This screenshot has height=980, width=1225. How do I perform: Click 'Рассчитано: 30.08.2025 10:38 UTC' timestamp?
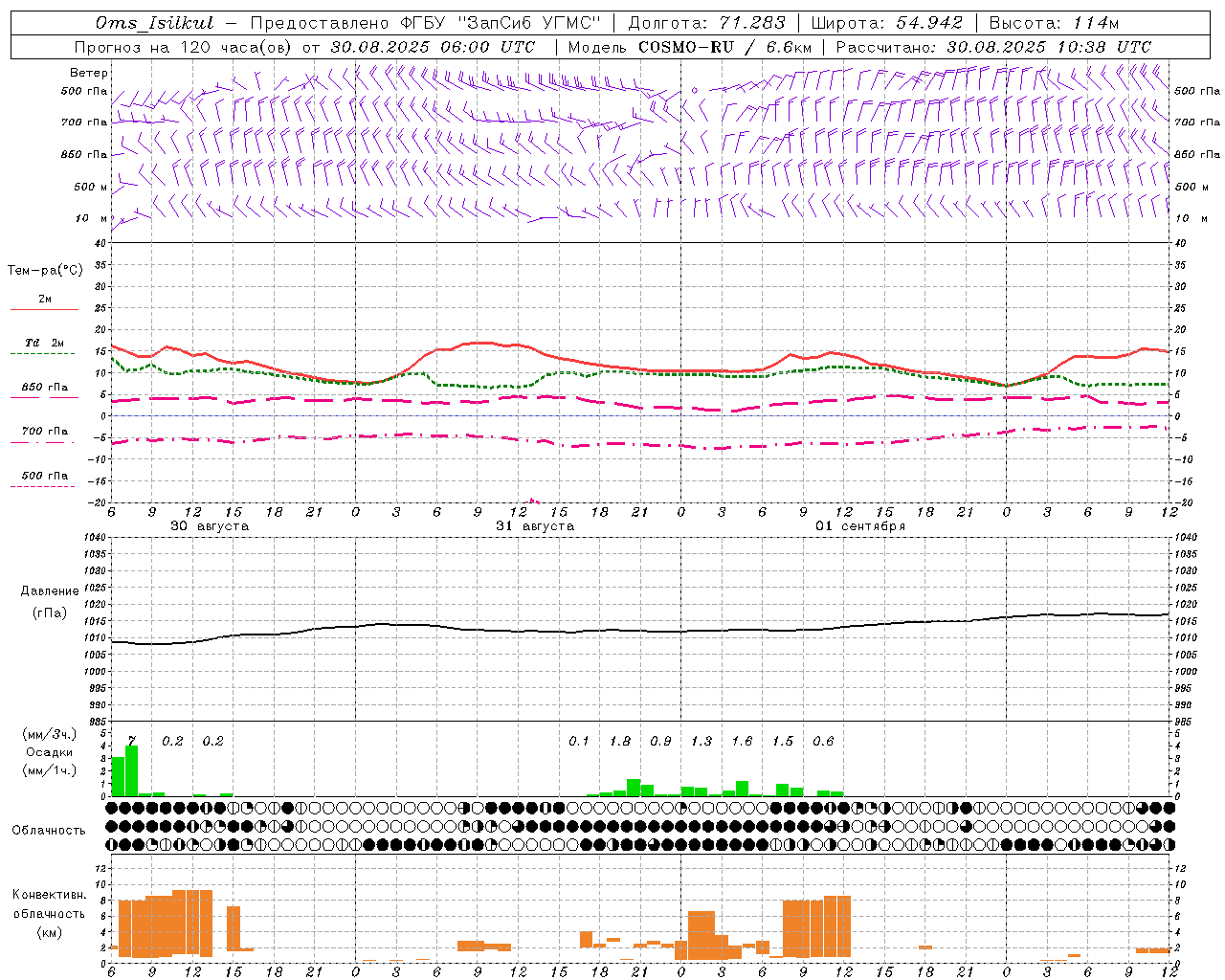coord(993,47)
